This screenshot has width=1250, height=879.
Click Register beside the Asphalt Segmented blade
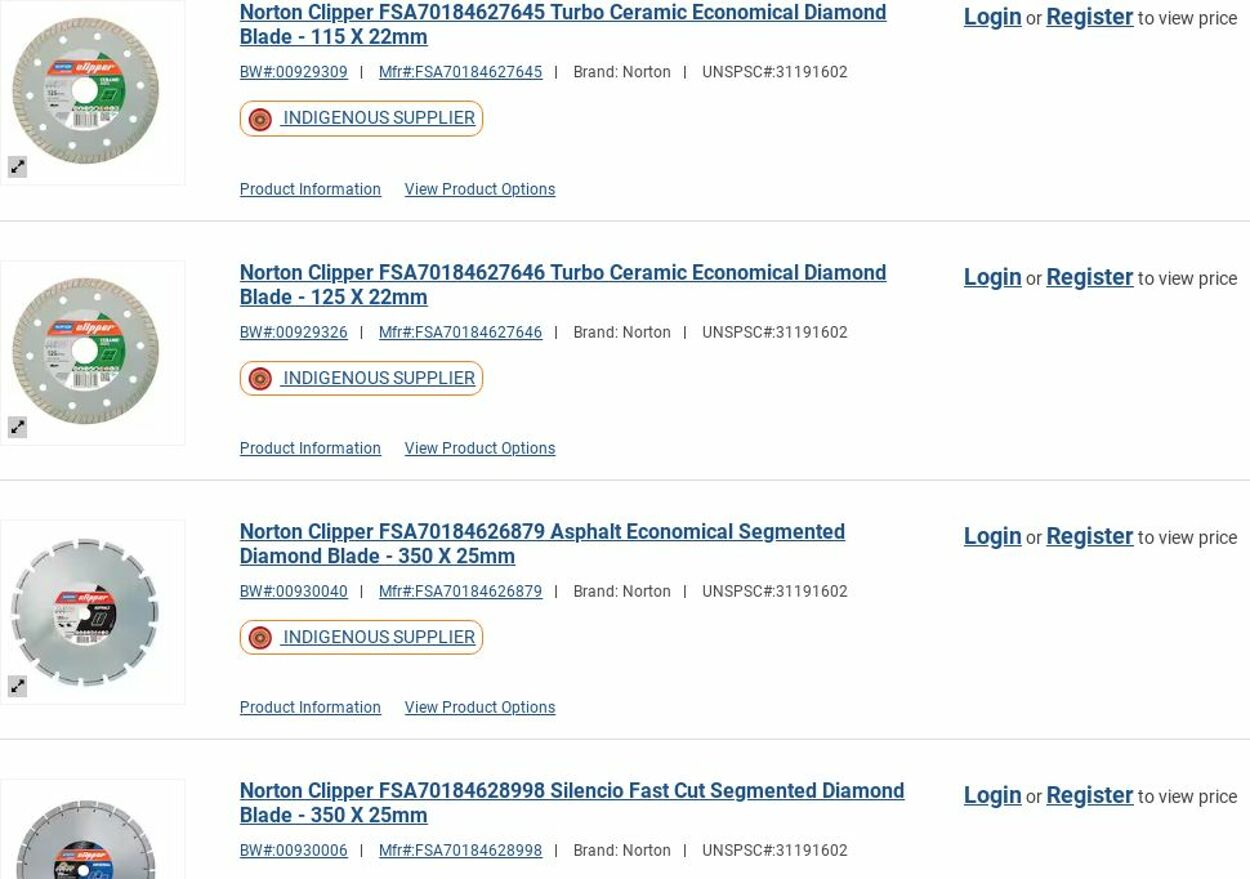(x=1089, y=536)
